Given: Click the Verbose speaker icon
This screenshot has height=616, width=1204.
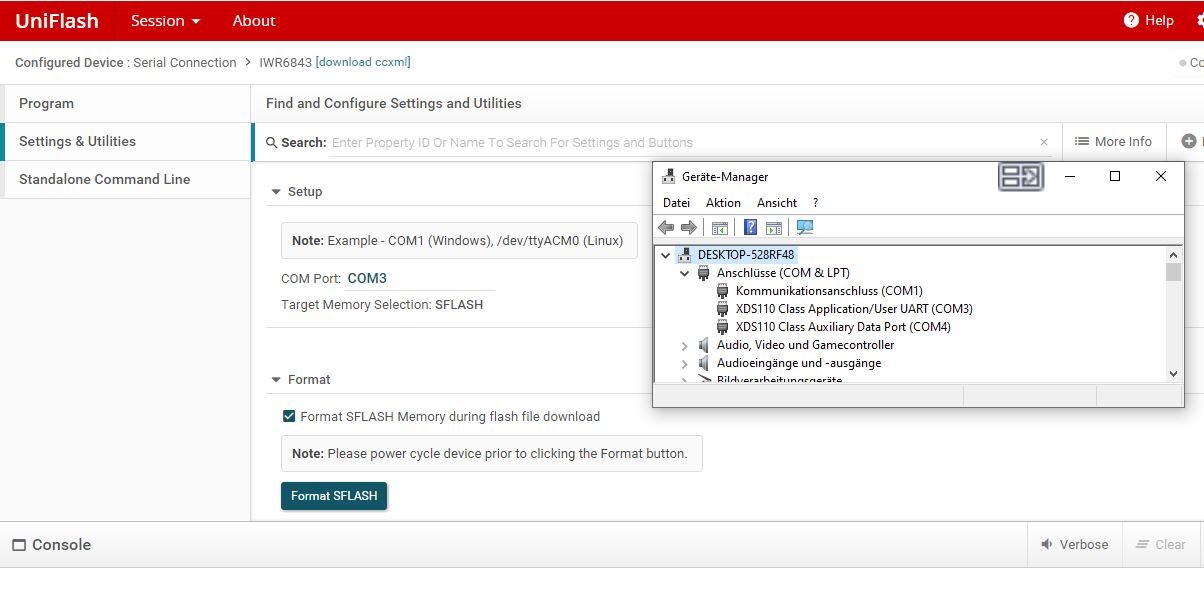Looking at the screenshot, I should (x=1046, y=545).
